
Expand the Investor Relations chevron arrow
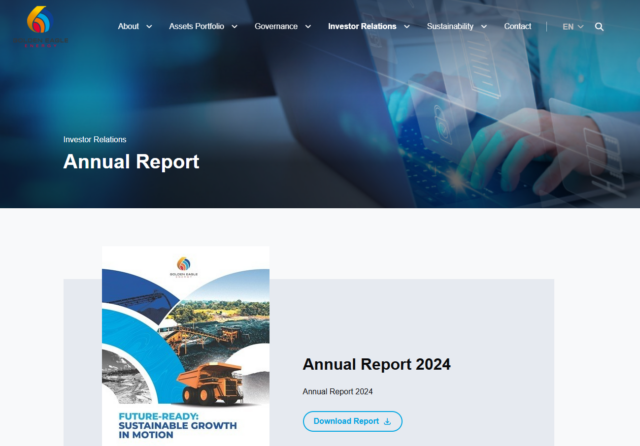(406, 27)
